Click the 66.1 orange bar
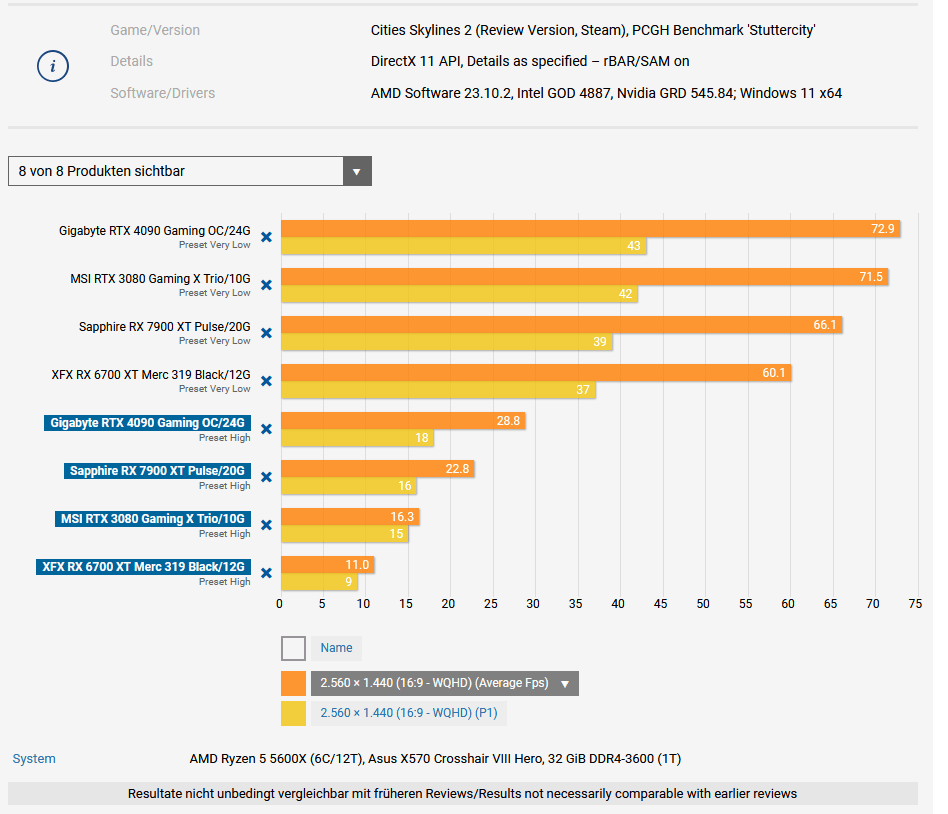948x814 pixels. [562, 325]
